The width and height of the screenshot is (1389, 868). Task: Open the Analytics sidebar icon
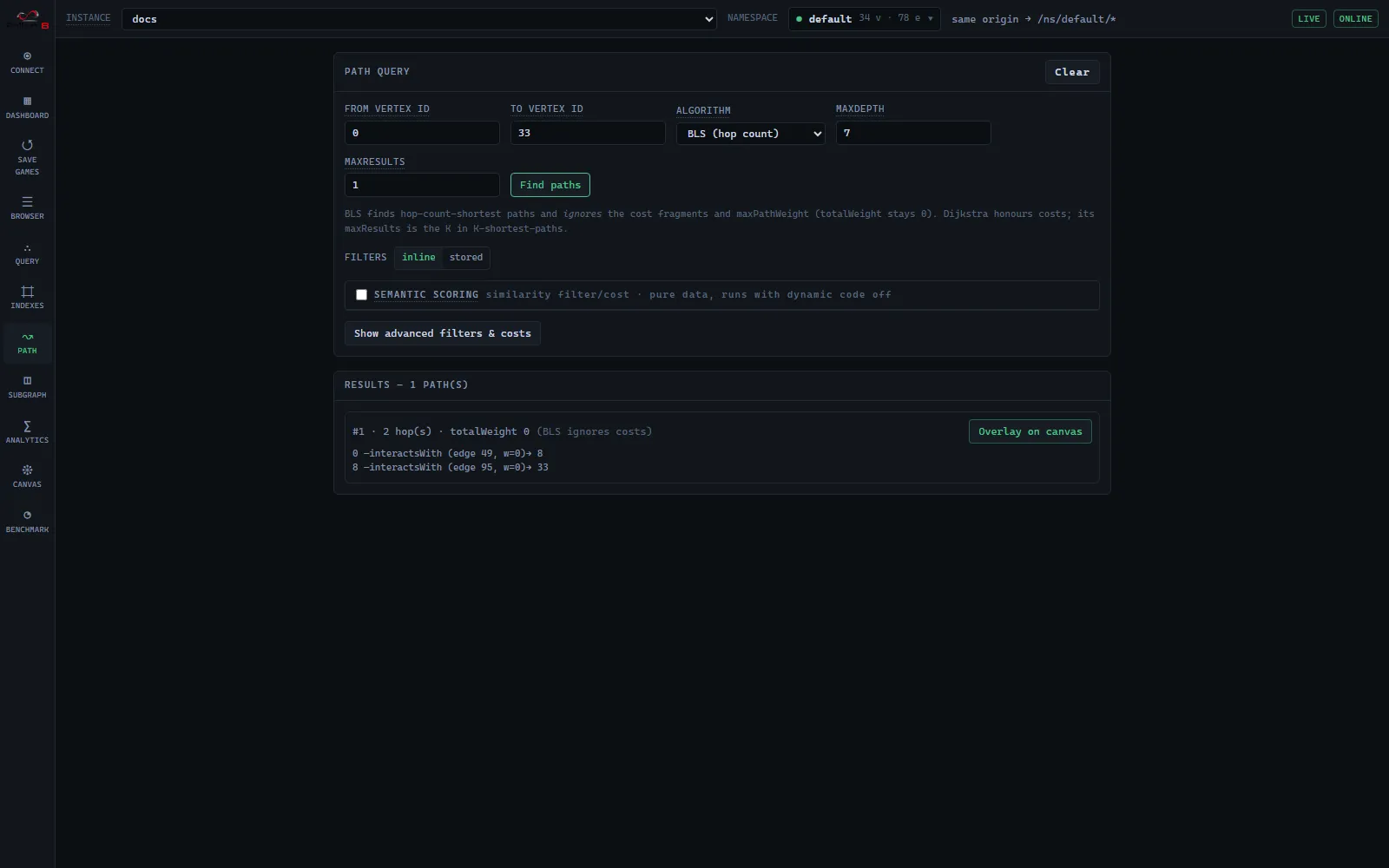tap(27, 432)
